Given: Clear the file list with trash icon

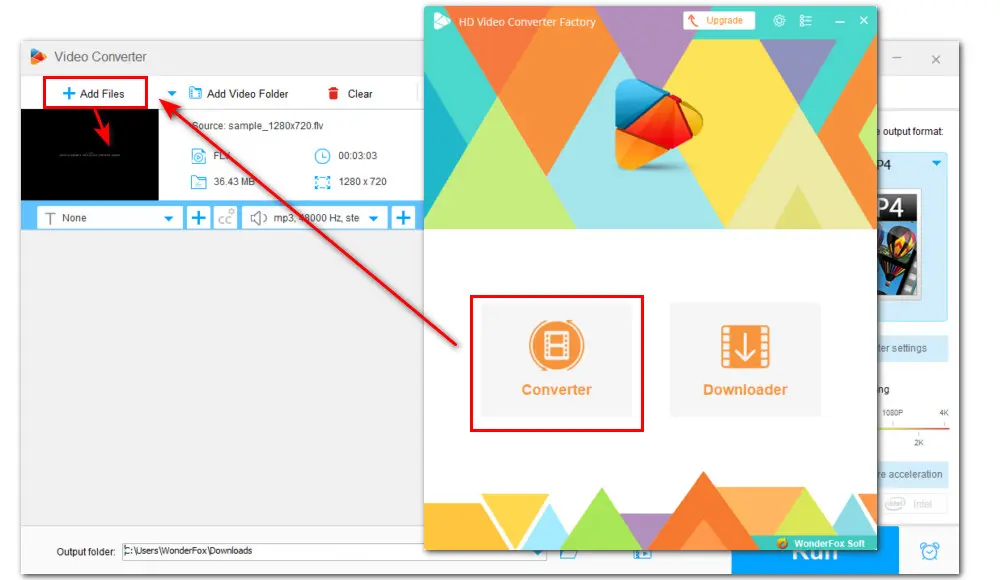Looking at the screenshot, I should [349, 94].
